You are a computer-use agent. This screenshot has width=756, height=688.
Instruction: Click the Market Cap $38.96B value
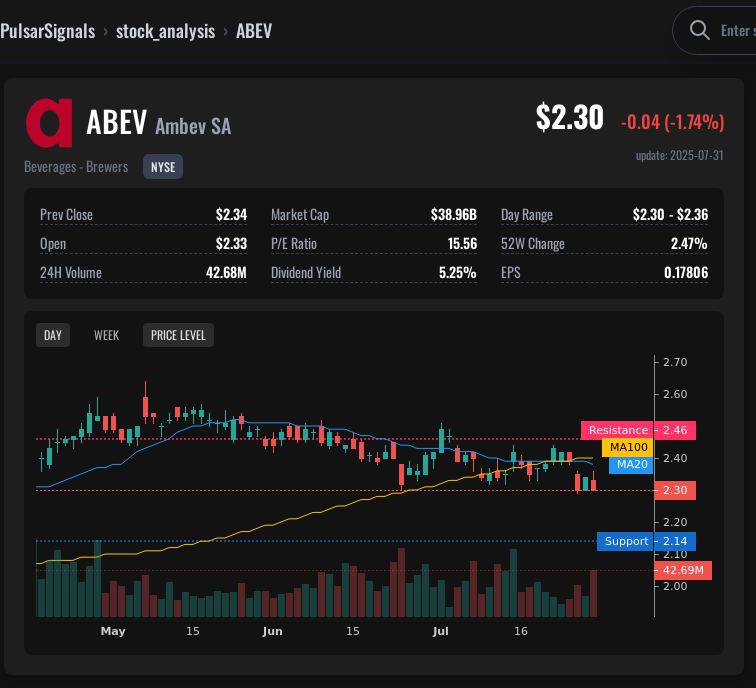[454, 215]
